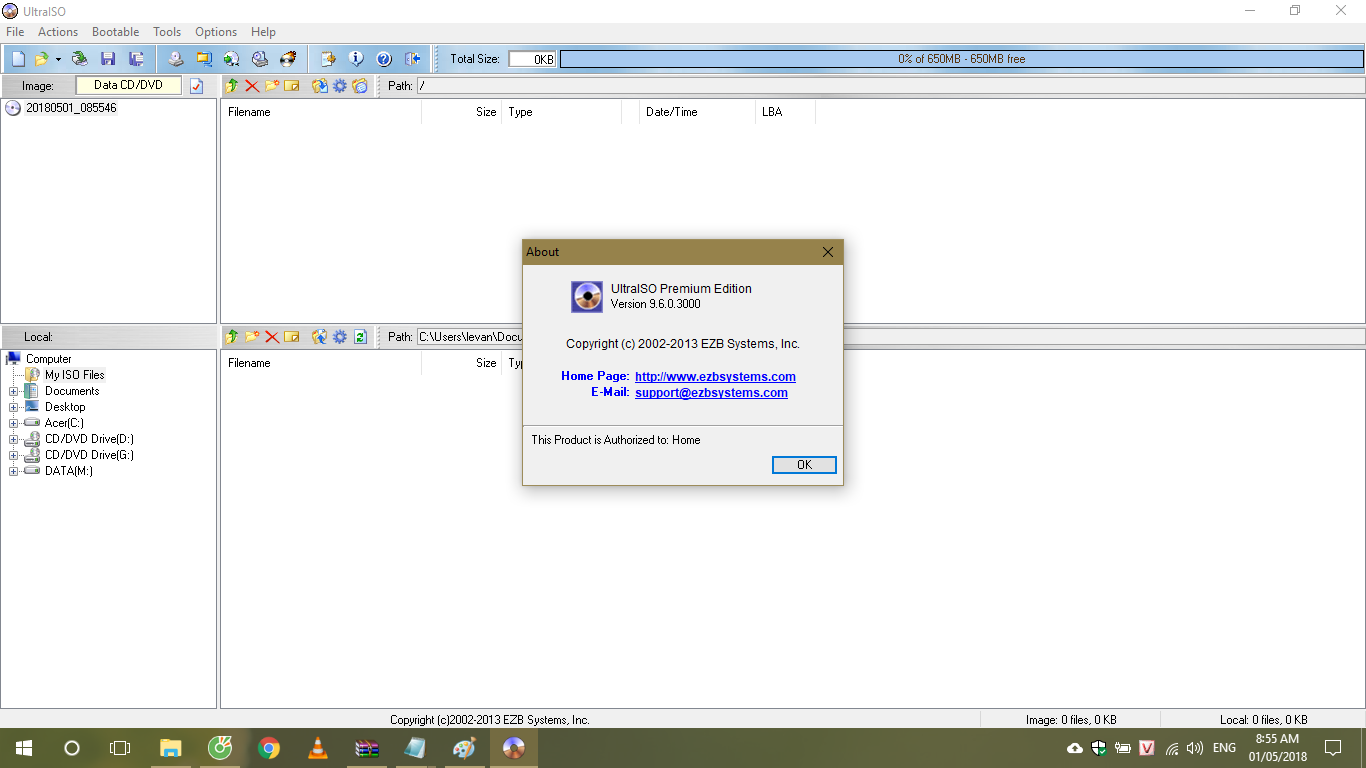Delete selected file from the image

(x=253, y=86)
